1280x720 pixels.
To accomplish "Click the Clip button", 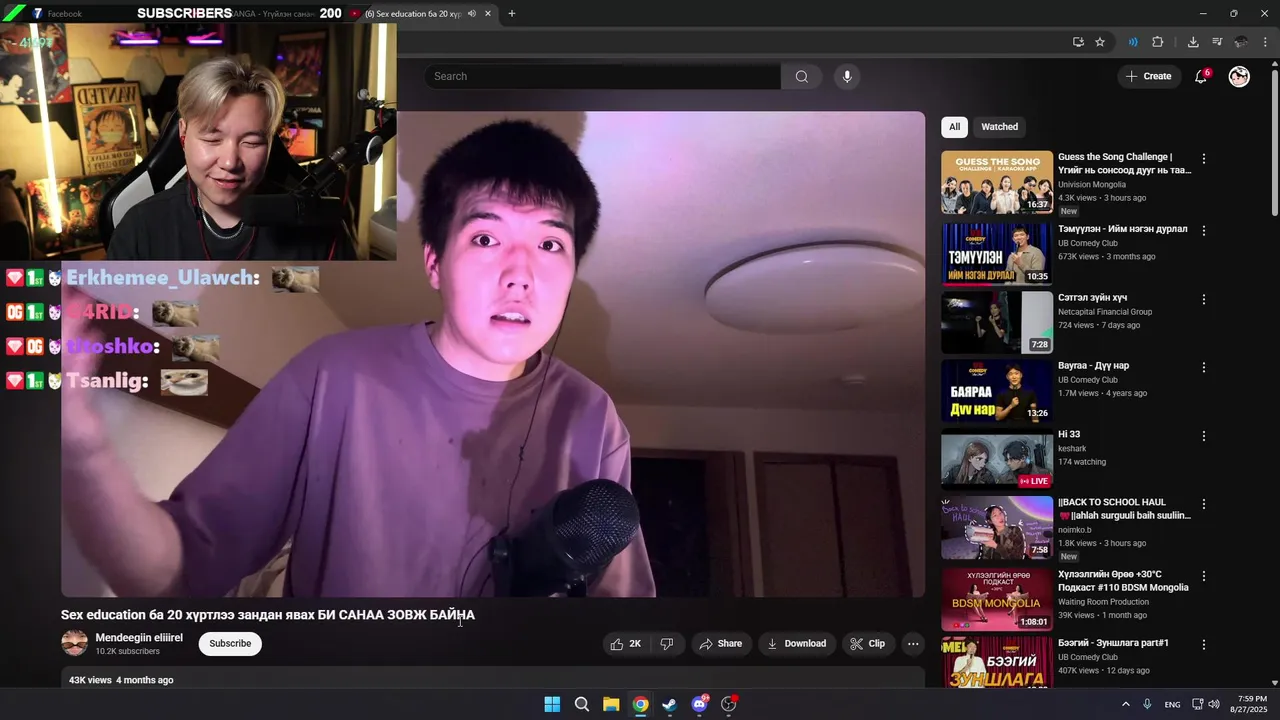I will click(867, 644).
